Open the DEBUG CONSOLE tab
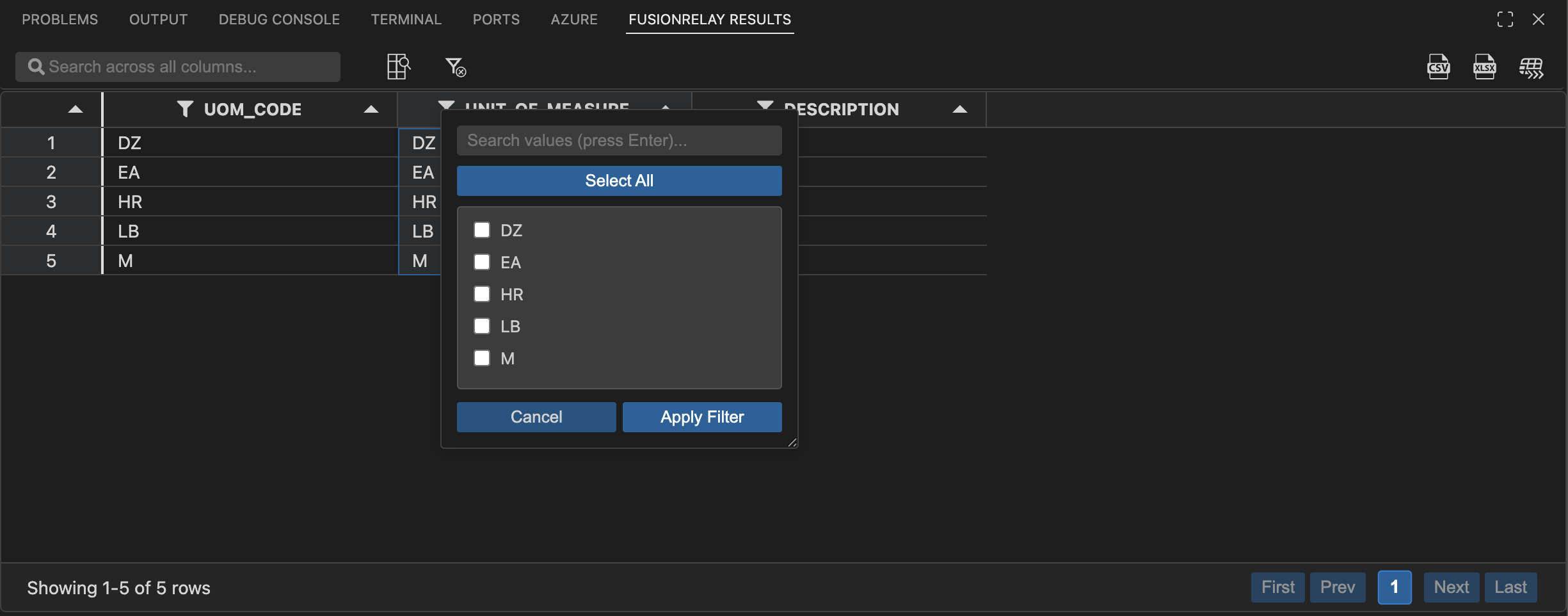Viewport: 1568px width, 616px height. [279, 19]
